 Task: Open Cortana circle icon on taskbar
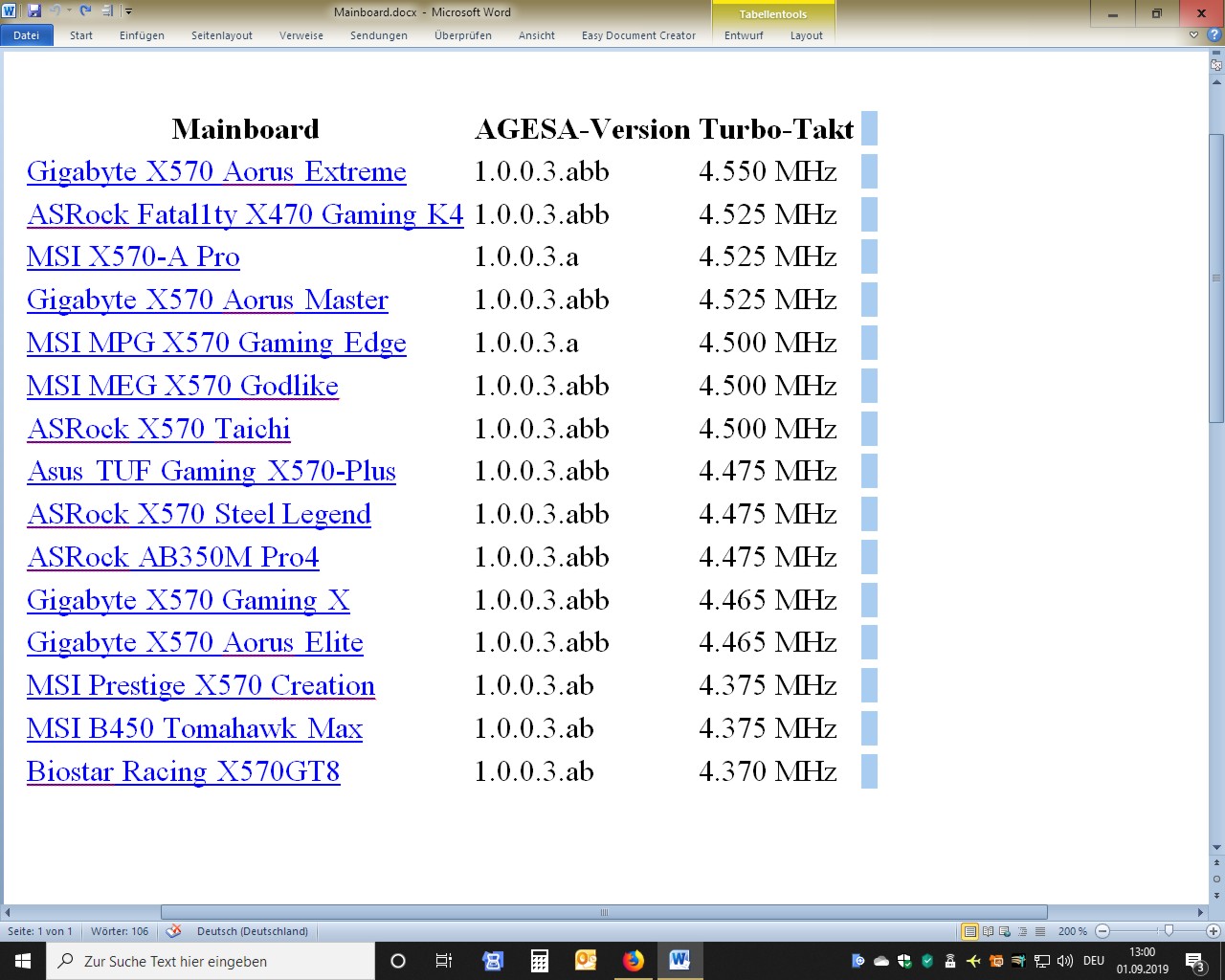tap(398, 961)
